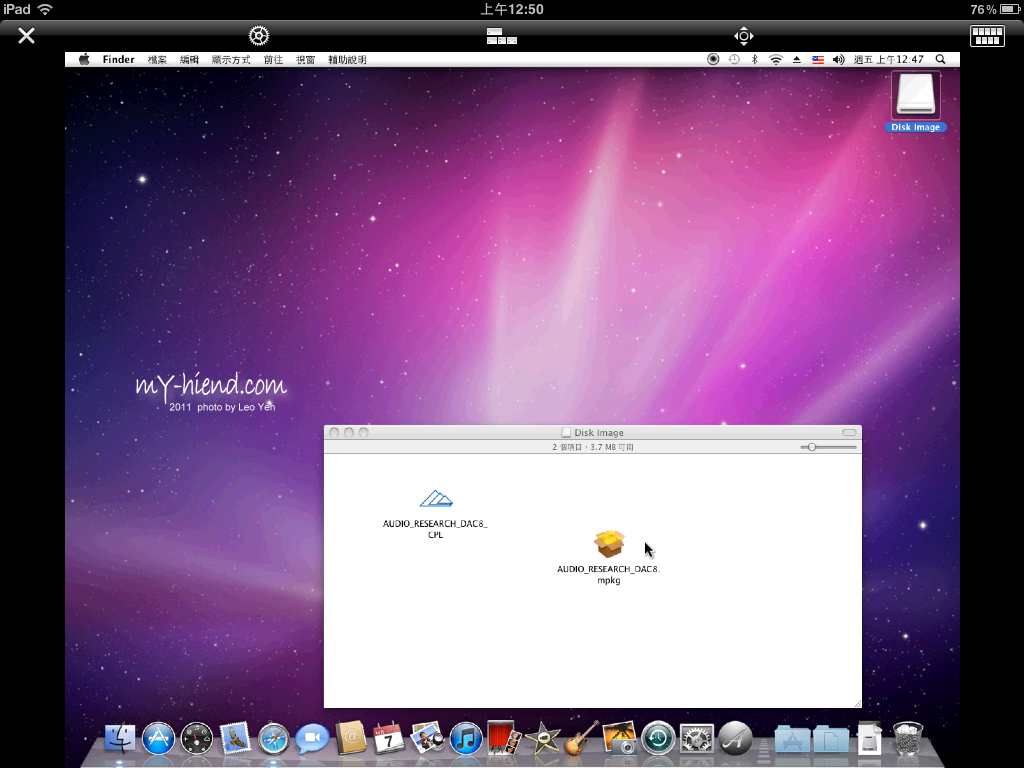Open the 輔助說明 menu
This screenshot has width=1024, height=768.
click(x=347, y=59)
